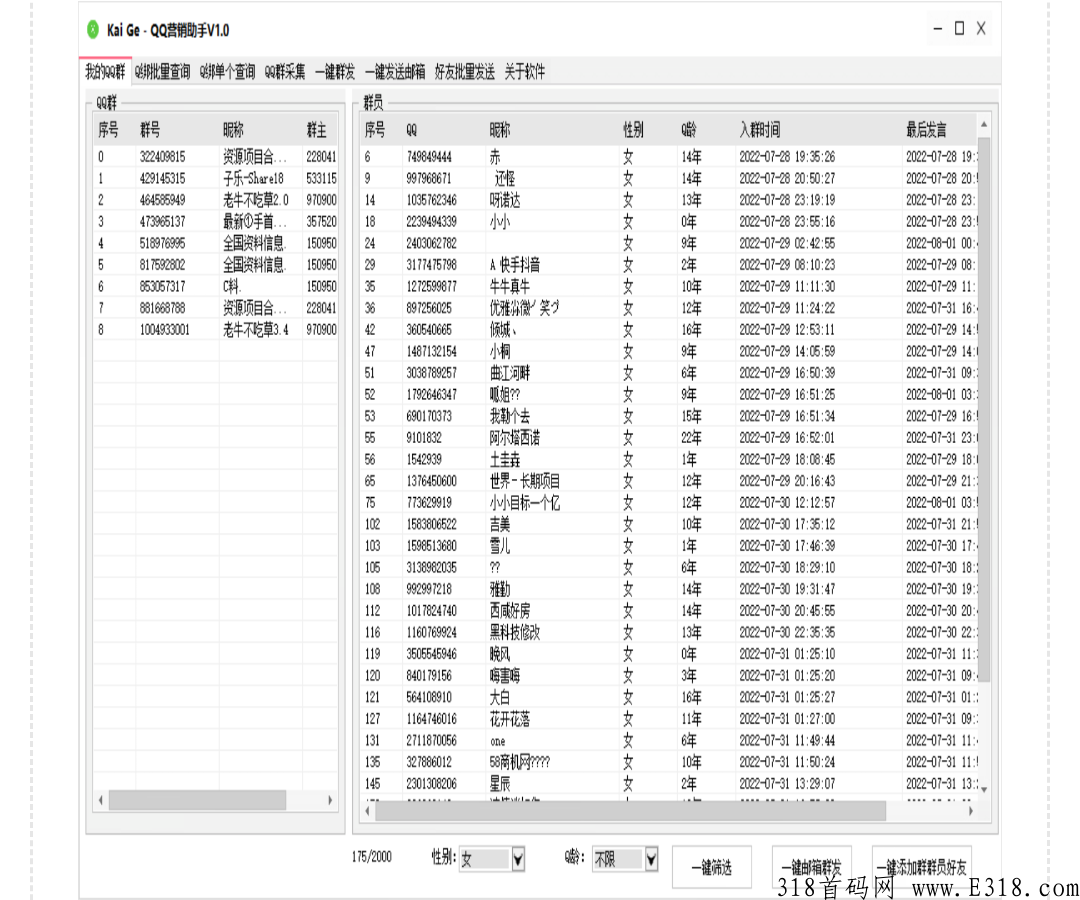Click the 一键邮箱群发 button

pyautogui.click(x=811, y=868)
